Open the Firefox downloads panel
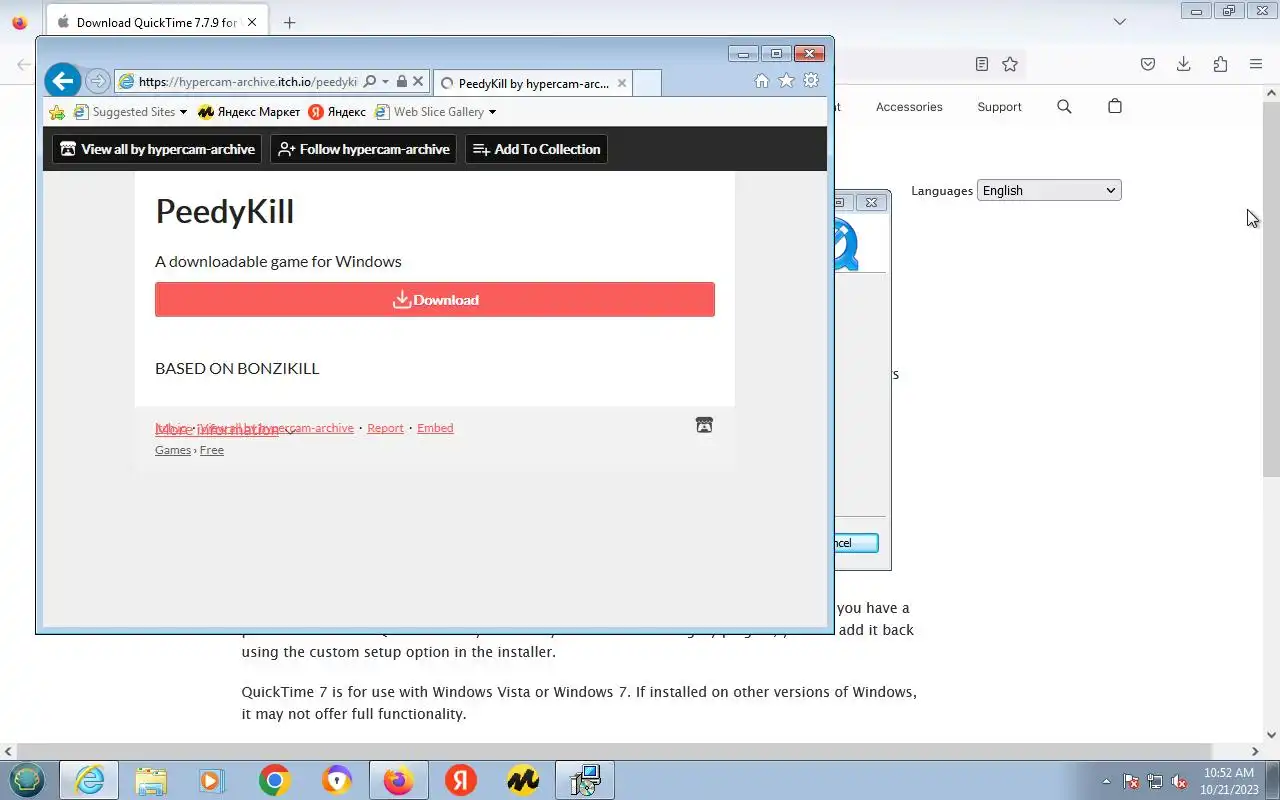1280x800 pixels. (x=1183, y=64)
